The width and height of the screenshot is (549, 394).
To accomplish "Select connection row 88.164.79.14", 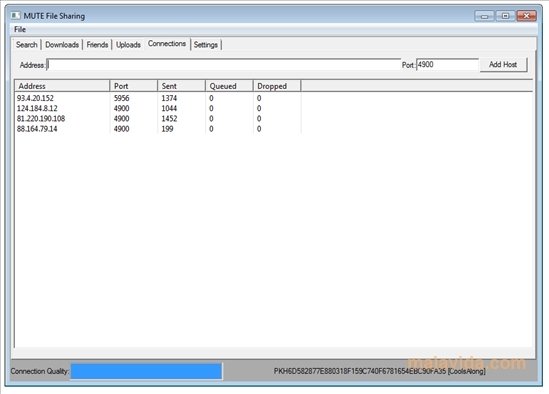I will [x=158, y=129].
